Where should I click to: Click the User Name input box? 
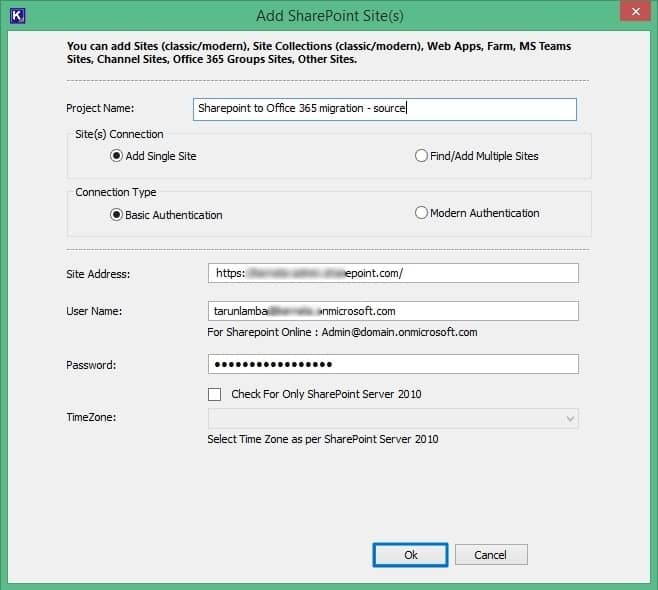(393, 311)
